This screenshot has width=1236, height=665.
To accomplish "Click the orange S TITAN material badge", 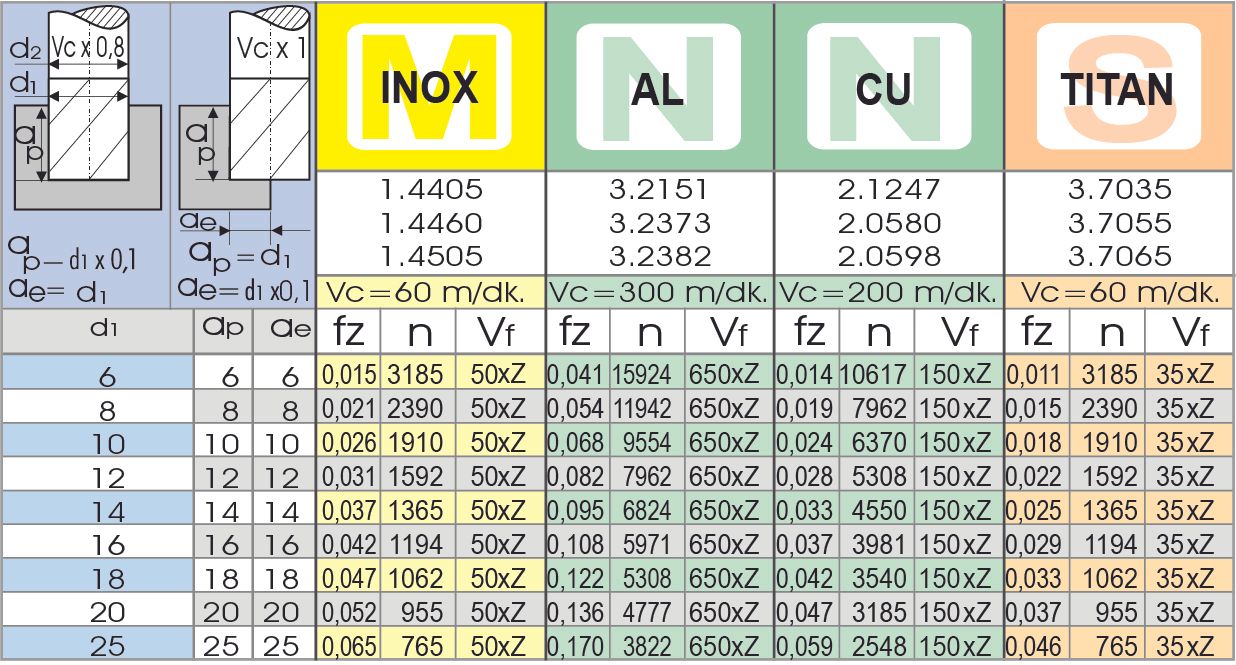I will click(1118, 88).
